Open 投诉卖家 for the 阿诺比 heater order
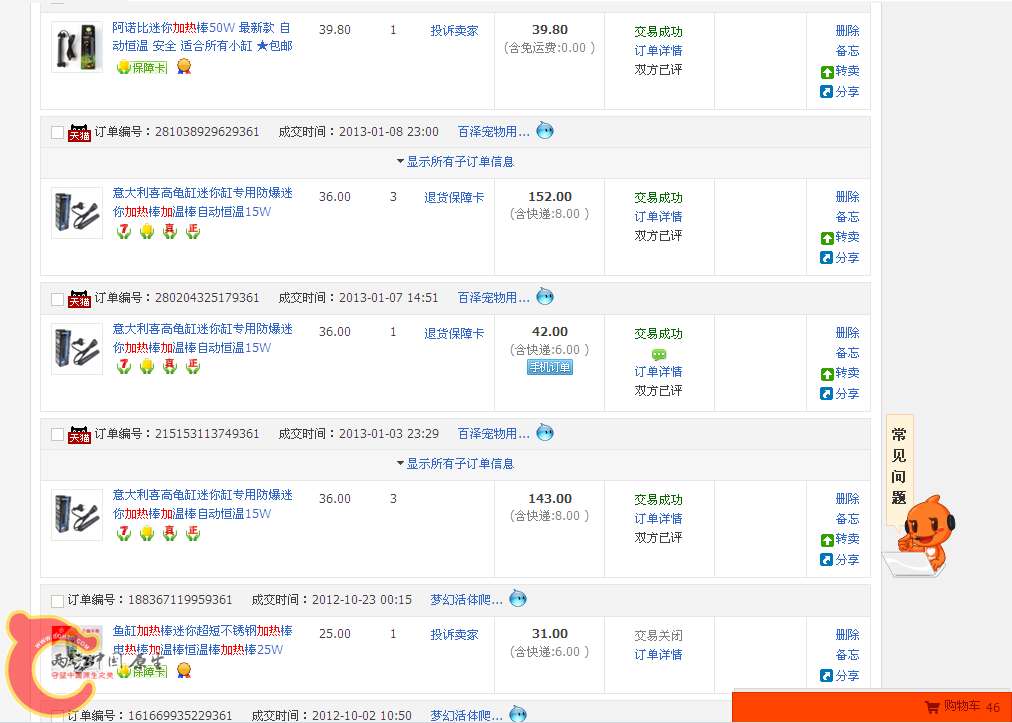 [x=452, y=30]
